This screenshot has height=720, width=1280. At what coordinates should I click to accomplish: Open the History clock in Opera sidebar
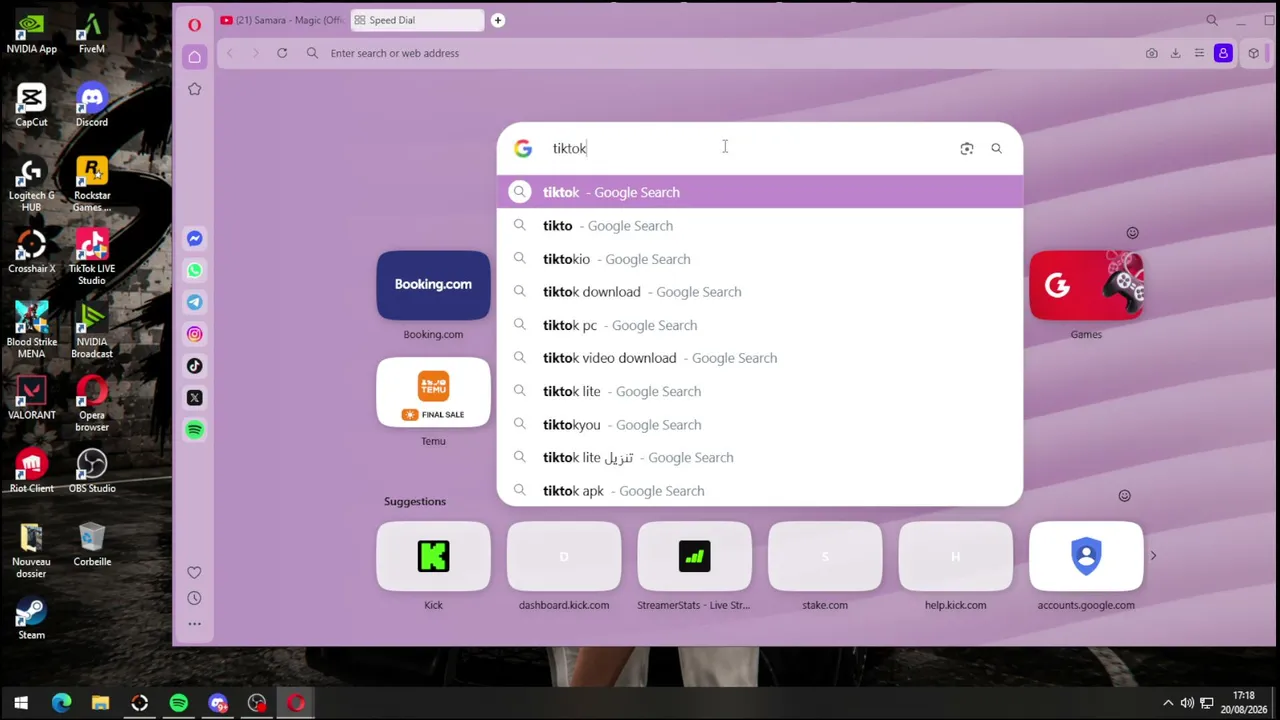[194, 598]
